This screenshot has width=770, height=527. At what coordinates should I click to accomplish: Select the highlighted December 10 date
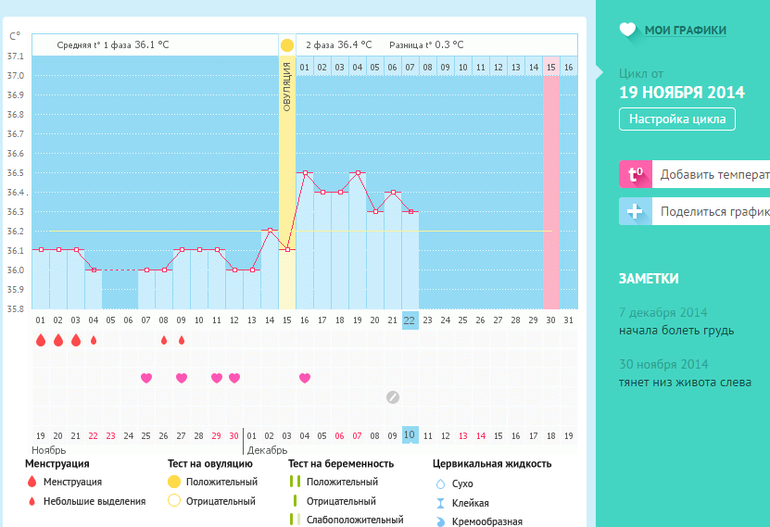click(x=410, y=435)
